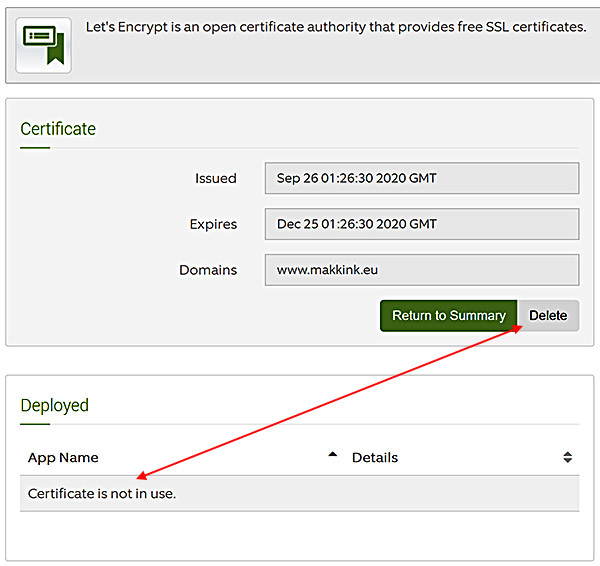
Task: Click the Certificate section heading
Action: coord(58,129)
